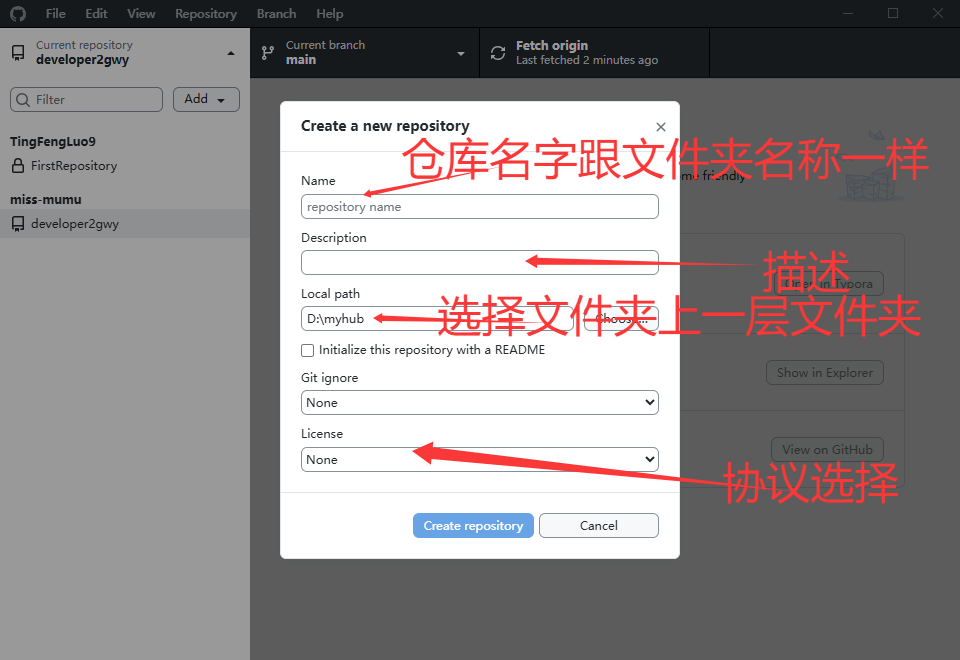
Task: Click the Description input field
Action: coord(479,262)
